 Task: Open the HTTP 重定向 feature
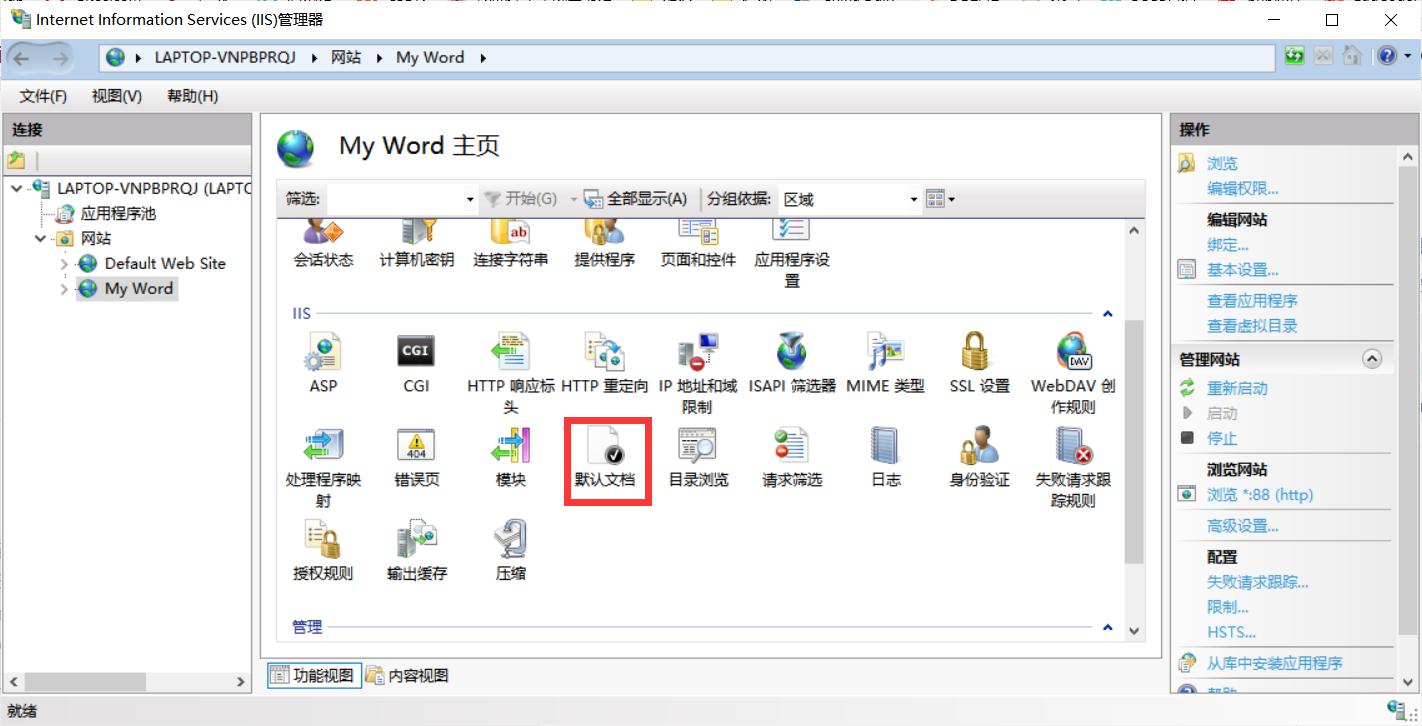(x=604, y=360)
